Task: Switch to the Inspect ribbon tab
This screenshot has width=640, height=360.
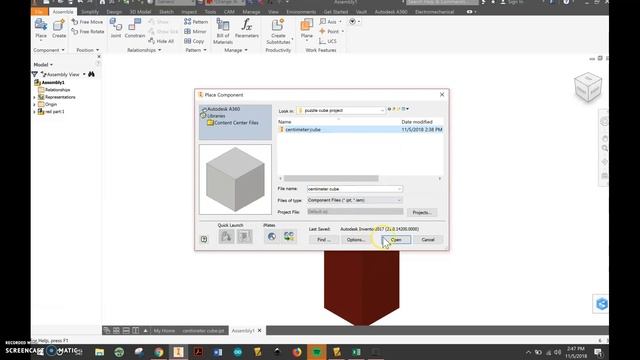Action: (189, 12)
